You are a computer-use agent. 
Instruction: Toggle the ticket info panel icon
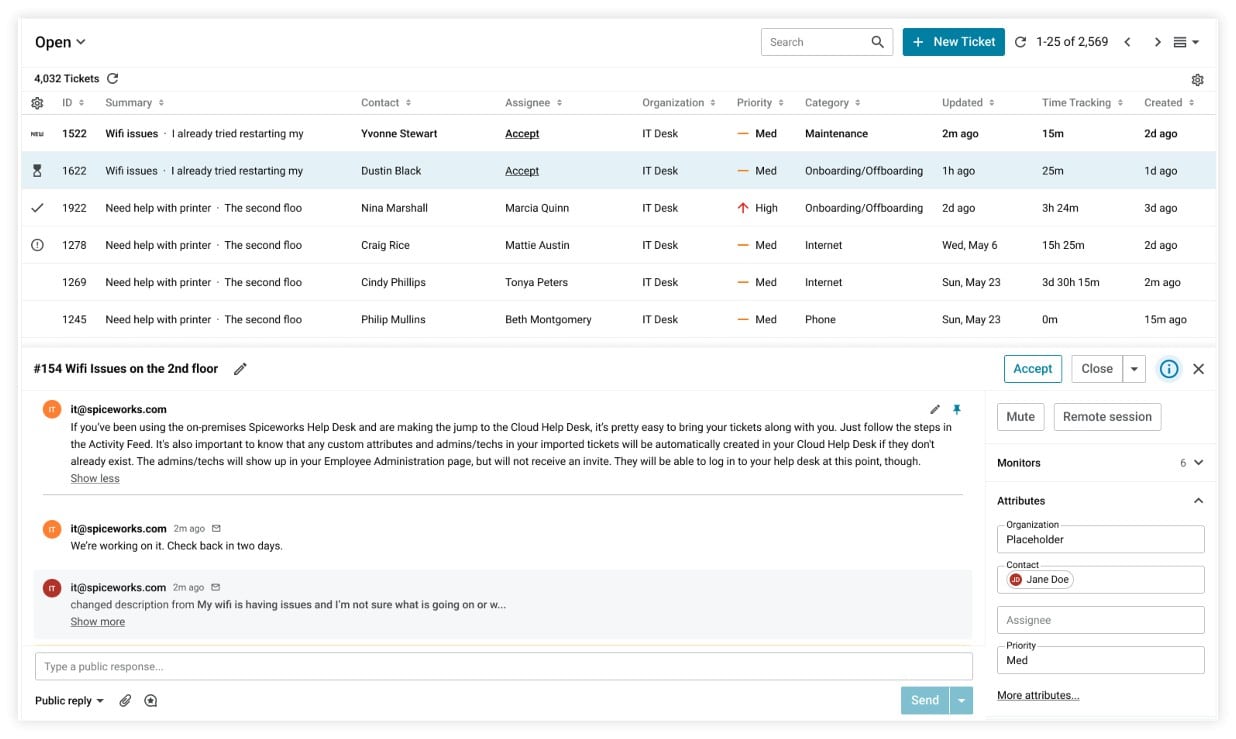(x=1168, y=369)
